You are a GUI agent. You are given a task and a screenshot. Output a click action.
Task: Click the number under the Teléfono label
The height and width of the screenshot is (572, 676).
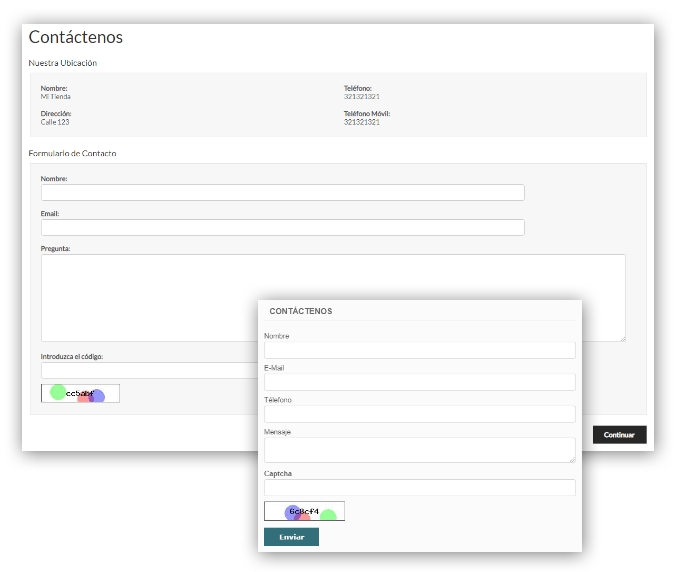(361, 97)
